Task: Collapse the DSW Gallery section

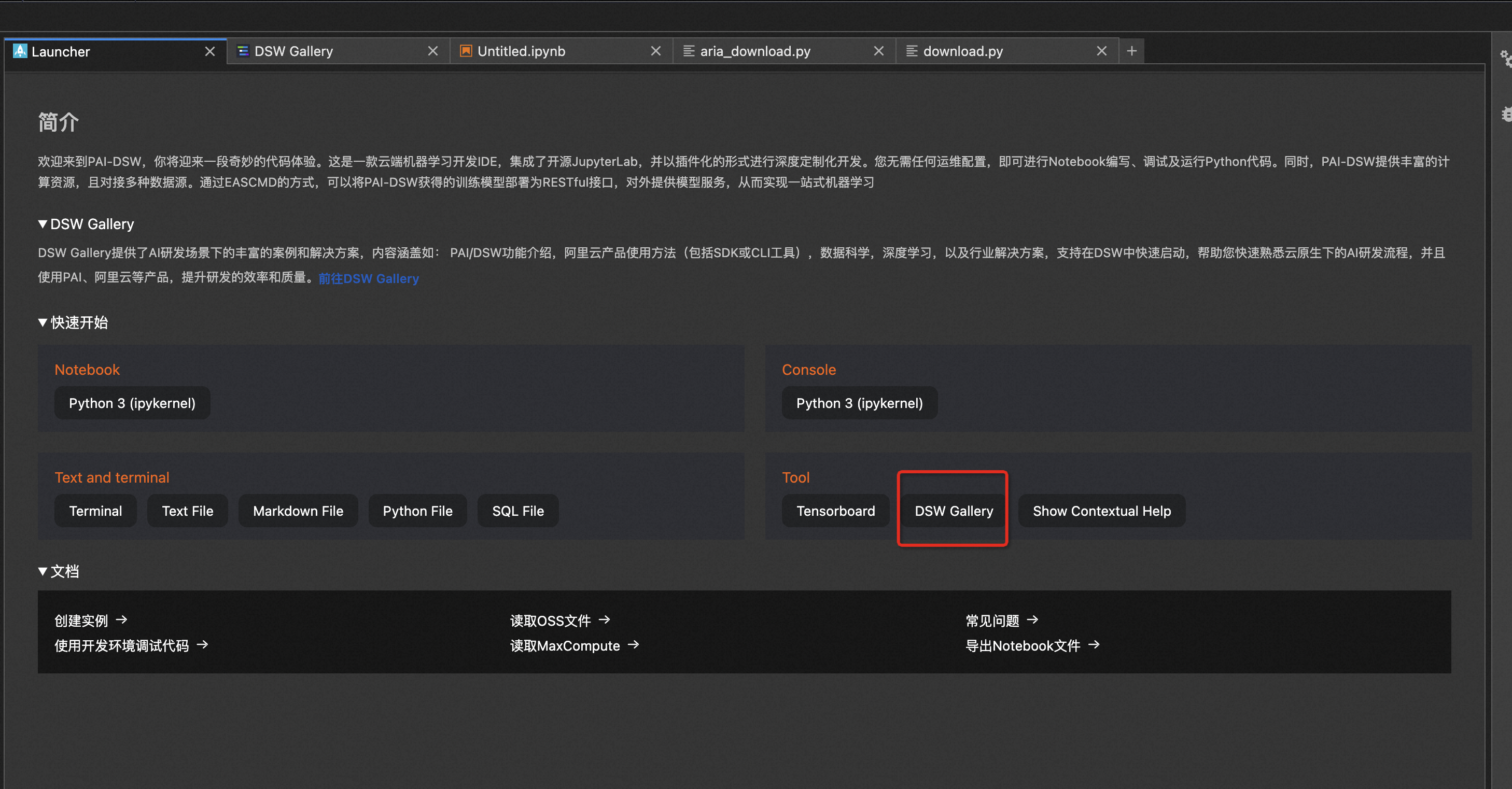Action: click(43, 224)
